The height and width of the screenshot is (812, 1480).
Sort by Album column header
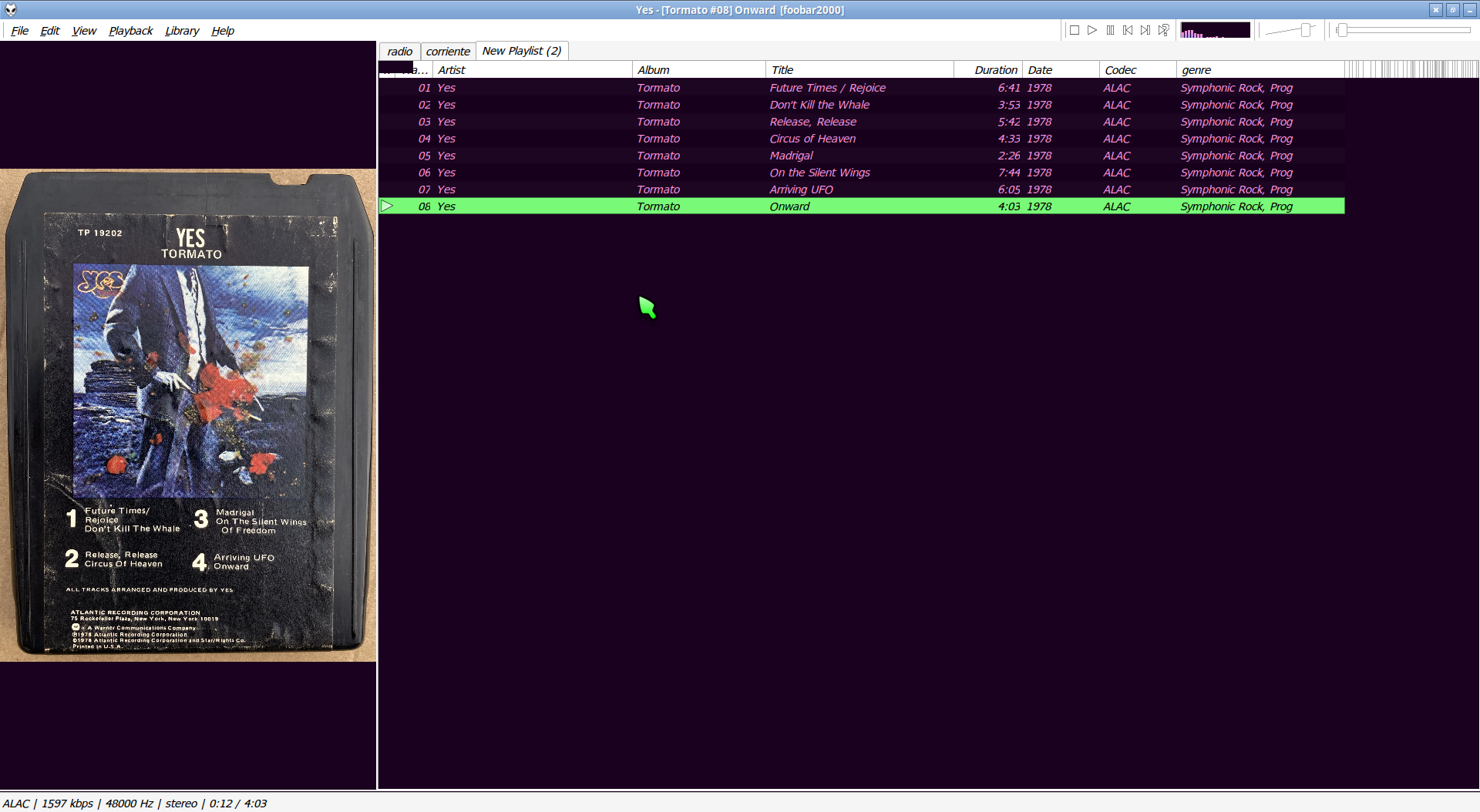[699, 70]
